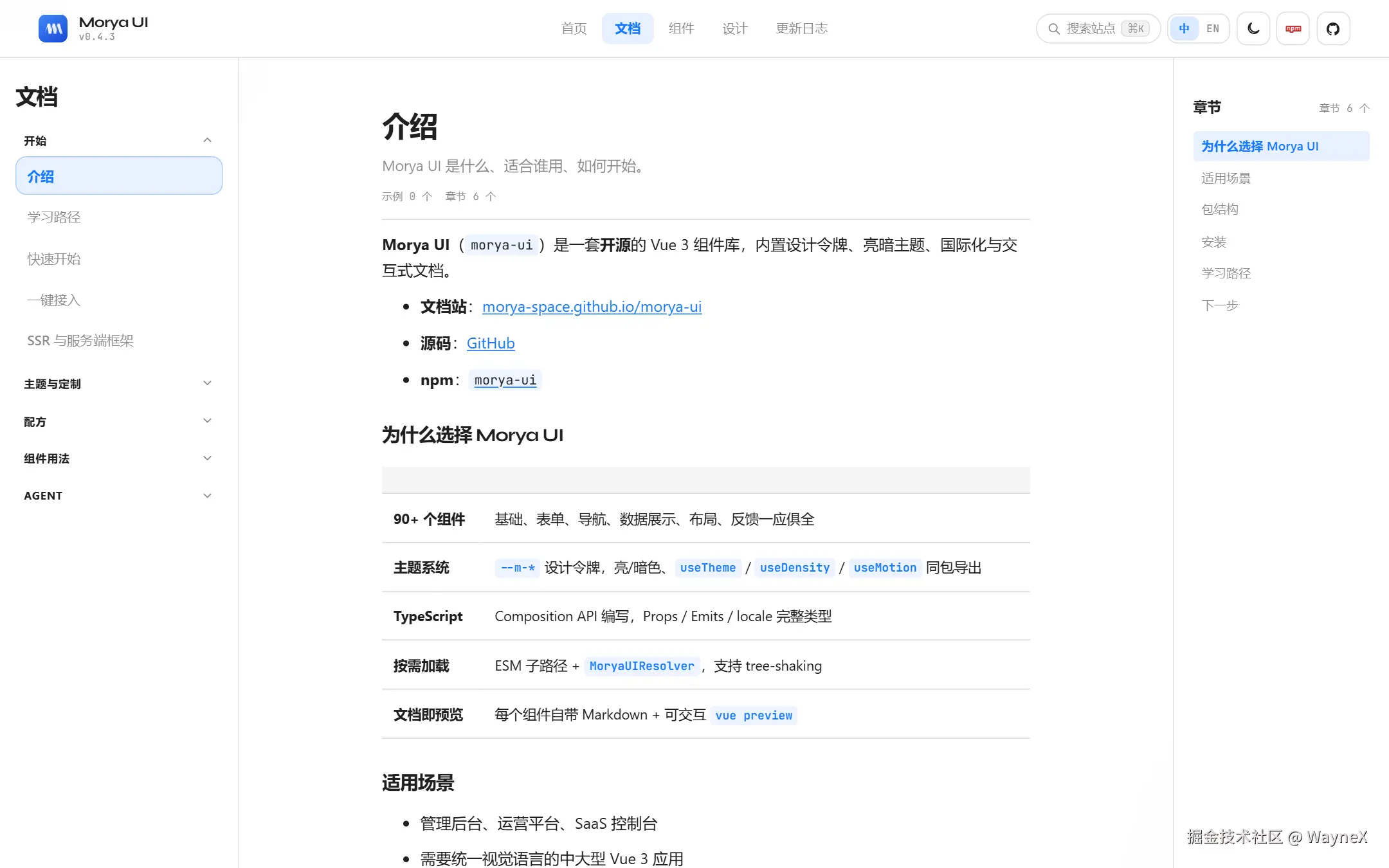Screen dimensions: 1389x868
Task: Open the npm package icon link
Action: 1293,28
